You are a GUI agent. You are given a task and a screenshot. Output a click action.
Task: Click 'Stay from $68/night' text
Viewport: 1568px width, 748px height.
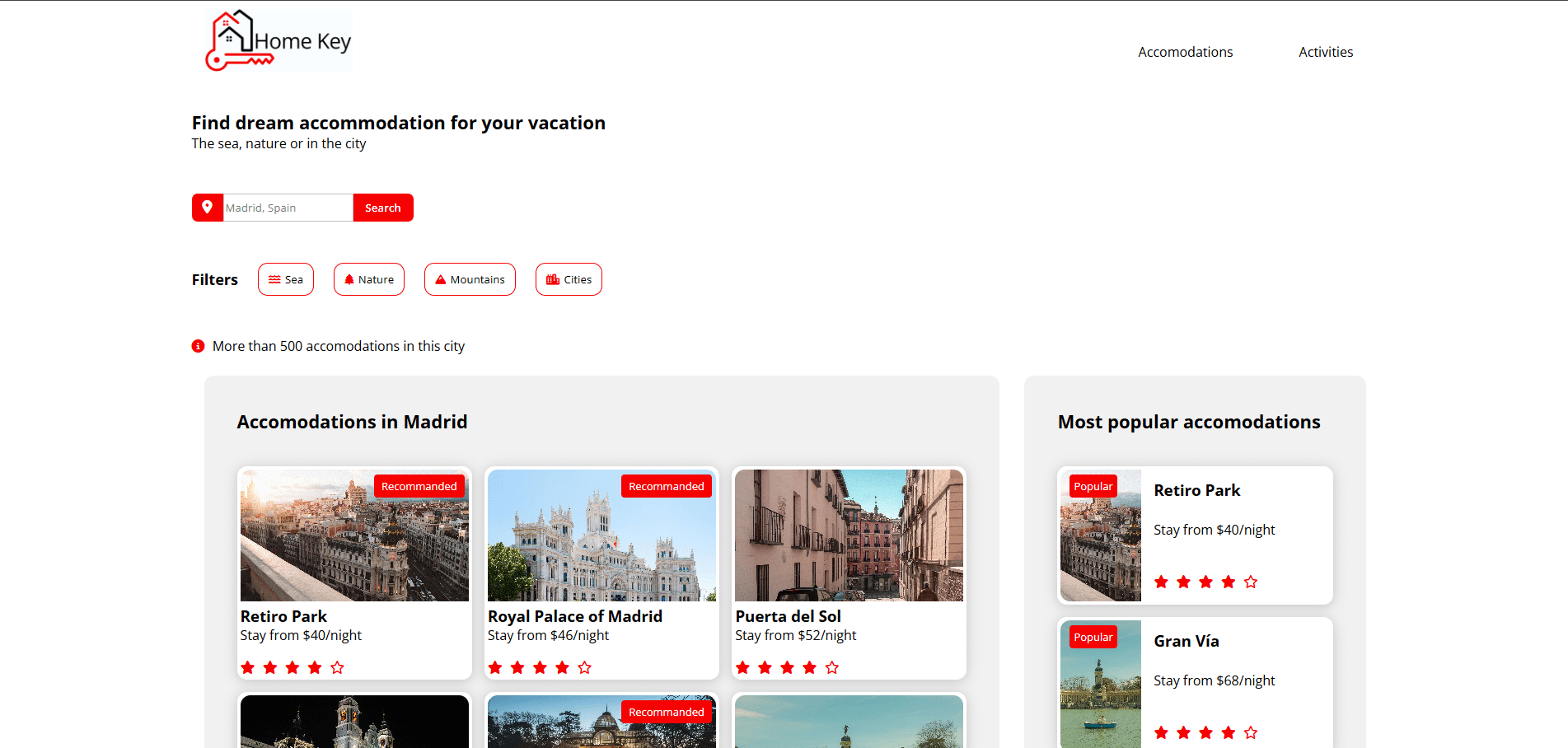pos(1214,680)
